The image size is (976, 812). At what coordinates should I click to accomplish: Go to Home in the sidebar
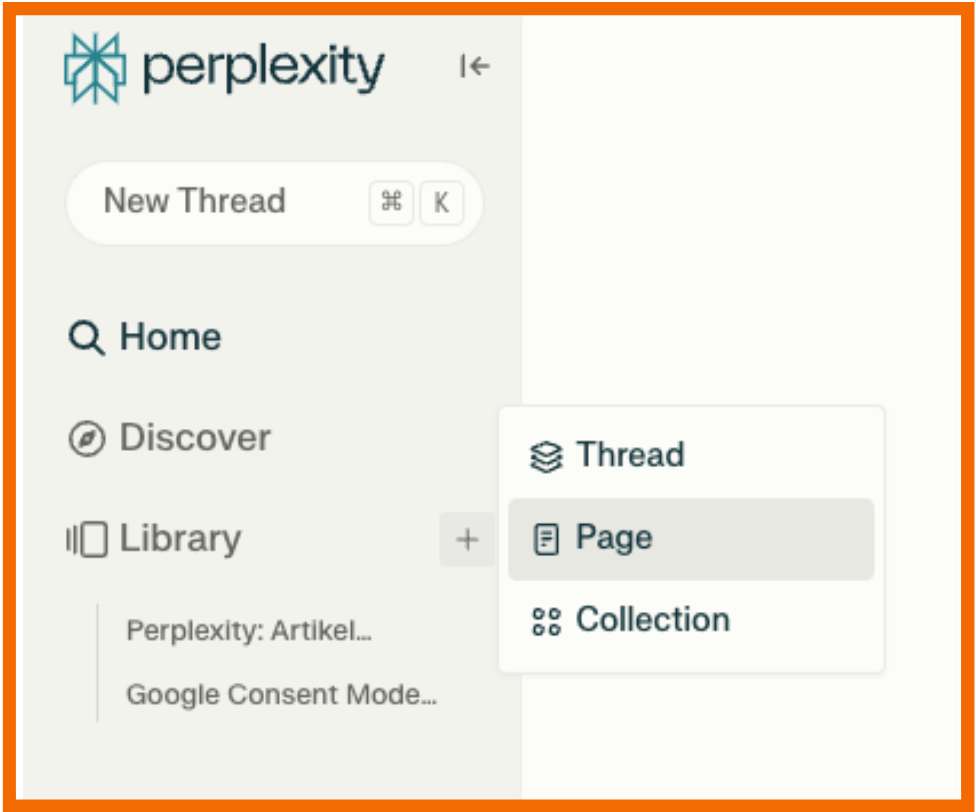(x=170, y=337)
